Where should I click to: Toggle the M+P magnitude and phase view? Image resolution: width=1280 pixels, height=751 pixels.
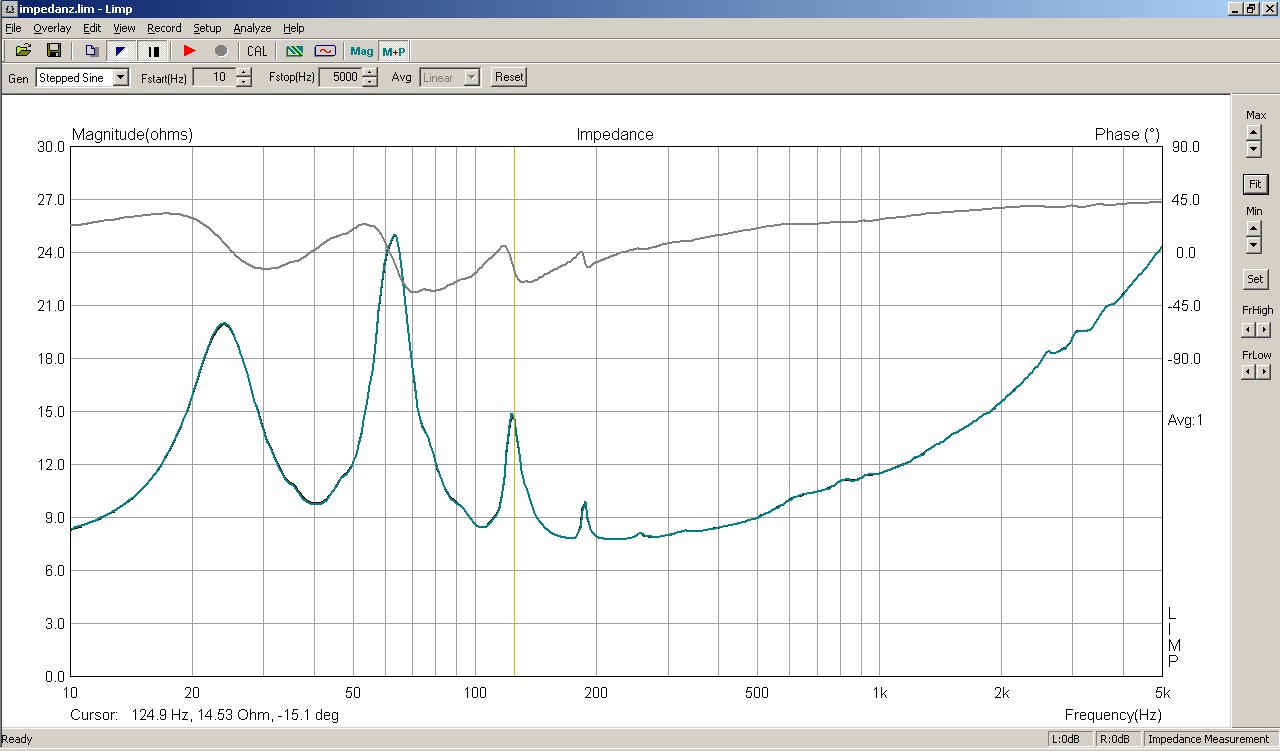(393, 51)
